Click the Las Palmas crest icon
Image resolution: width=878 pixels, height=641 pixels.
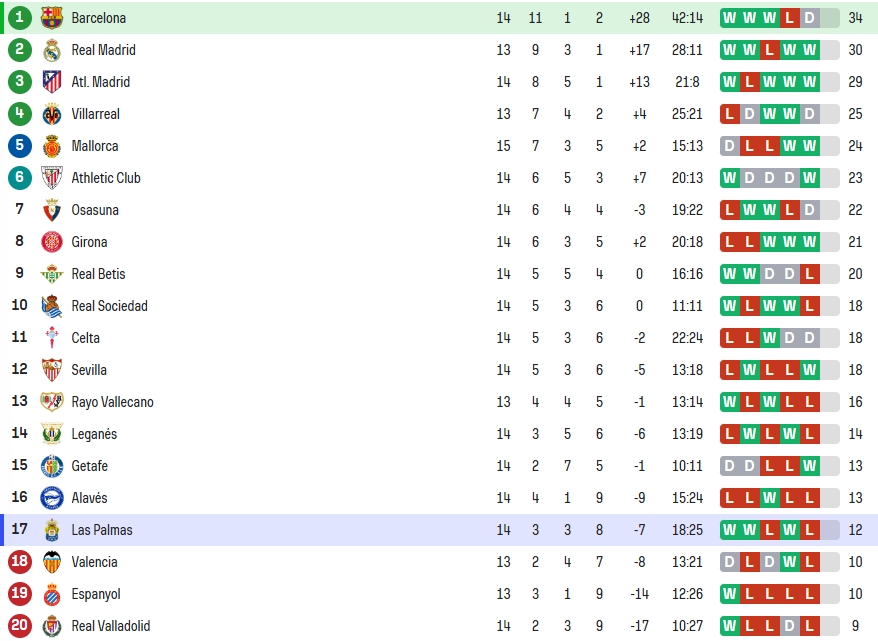[x=52, y=530]
